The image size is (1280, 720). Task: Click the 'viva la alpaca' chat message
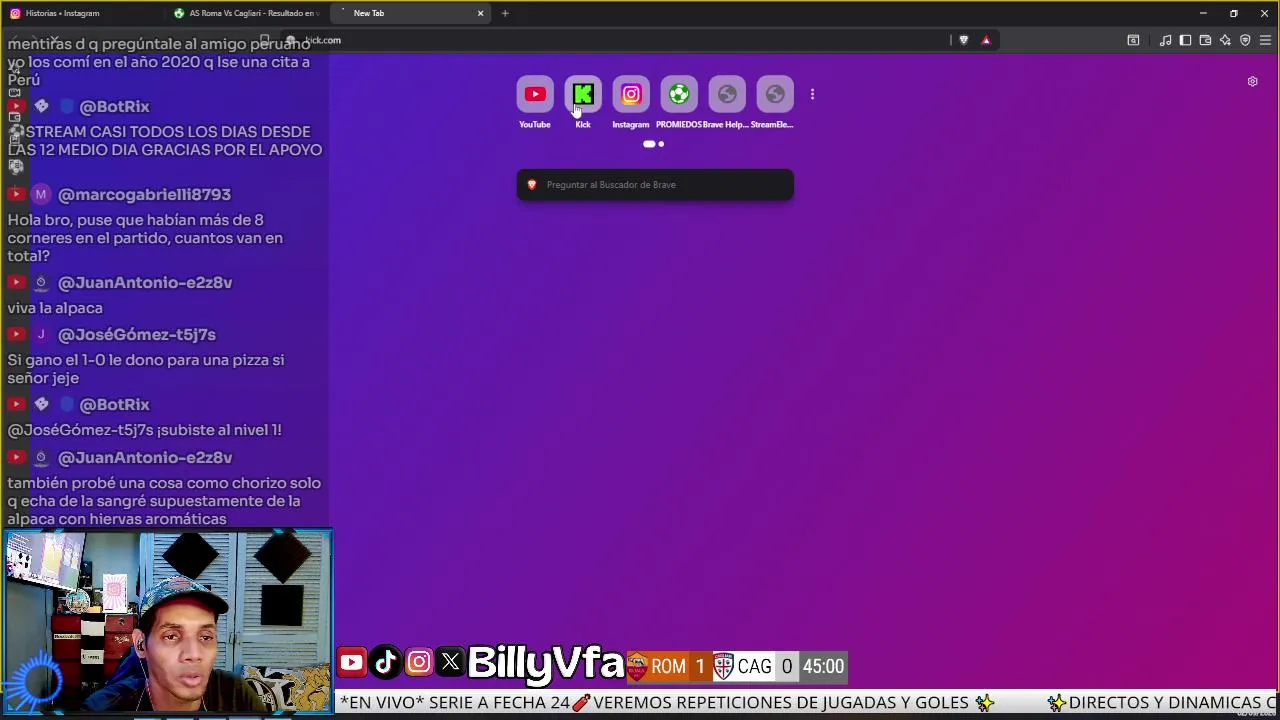pos(55,308)
